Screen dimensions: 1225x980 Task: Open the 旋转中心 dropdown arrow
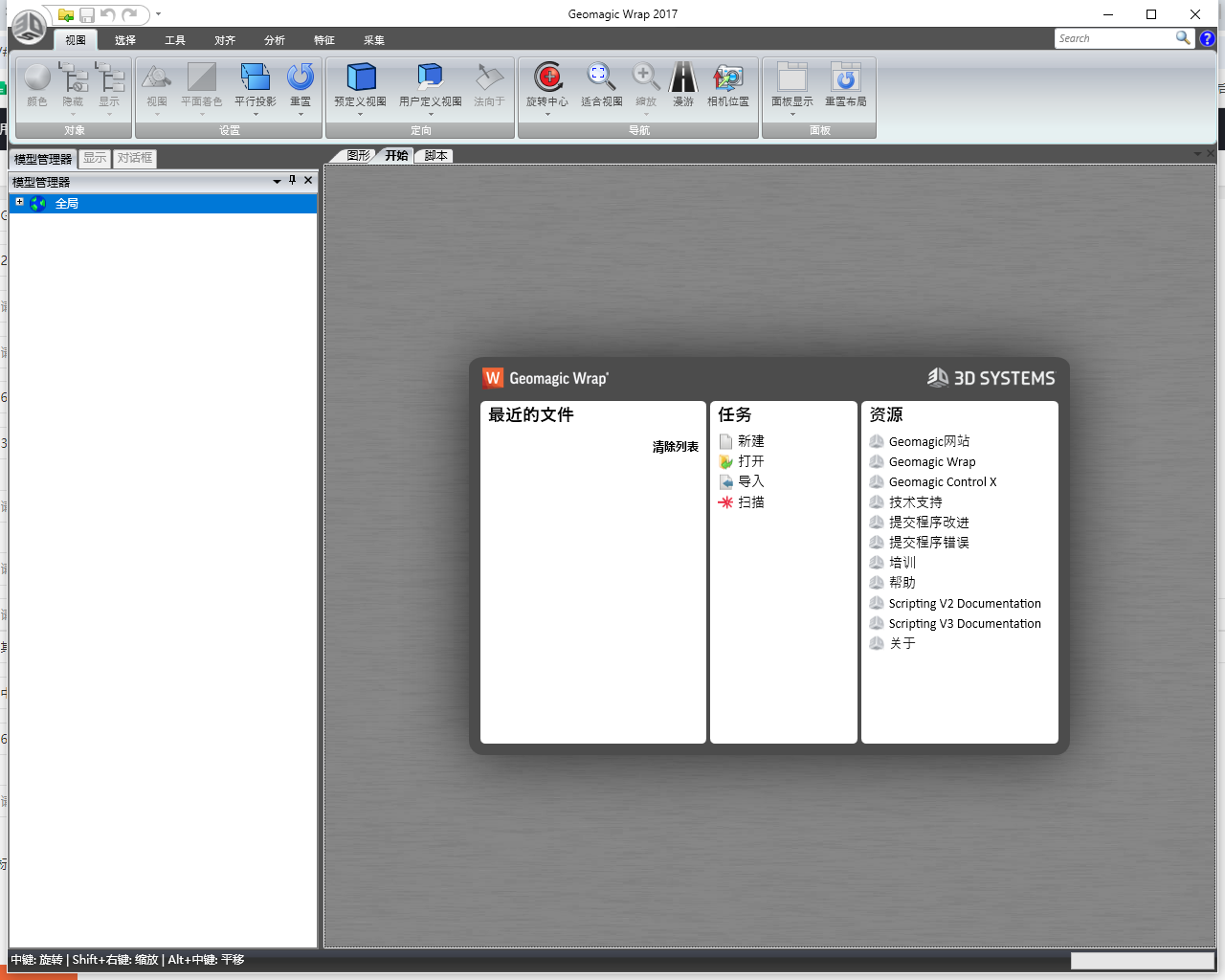click(x=547, y=115)
